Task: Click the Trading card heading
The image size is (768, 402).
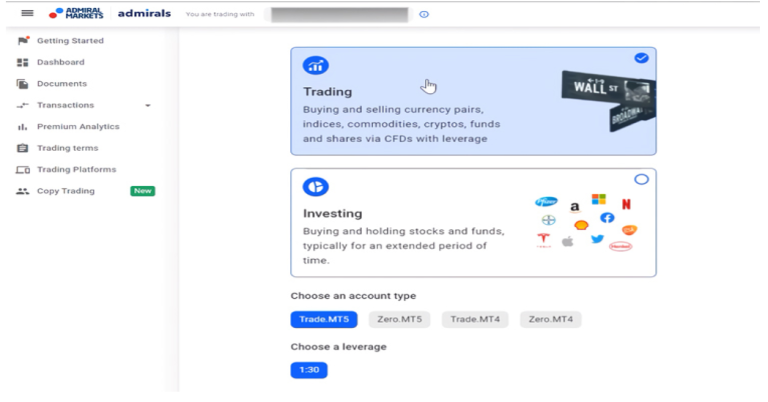Action: click(328, 92)
